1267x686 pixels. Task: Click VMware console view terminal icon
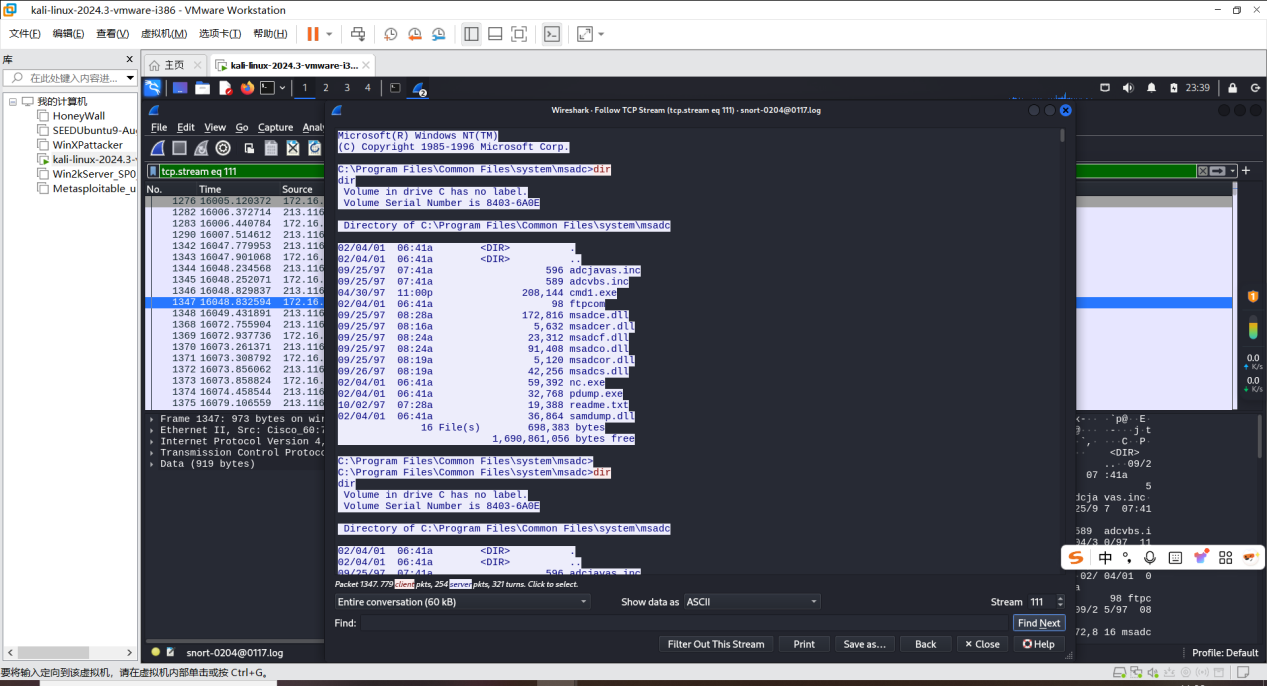click(552, 34)
